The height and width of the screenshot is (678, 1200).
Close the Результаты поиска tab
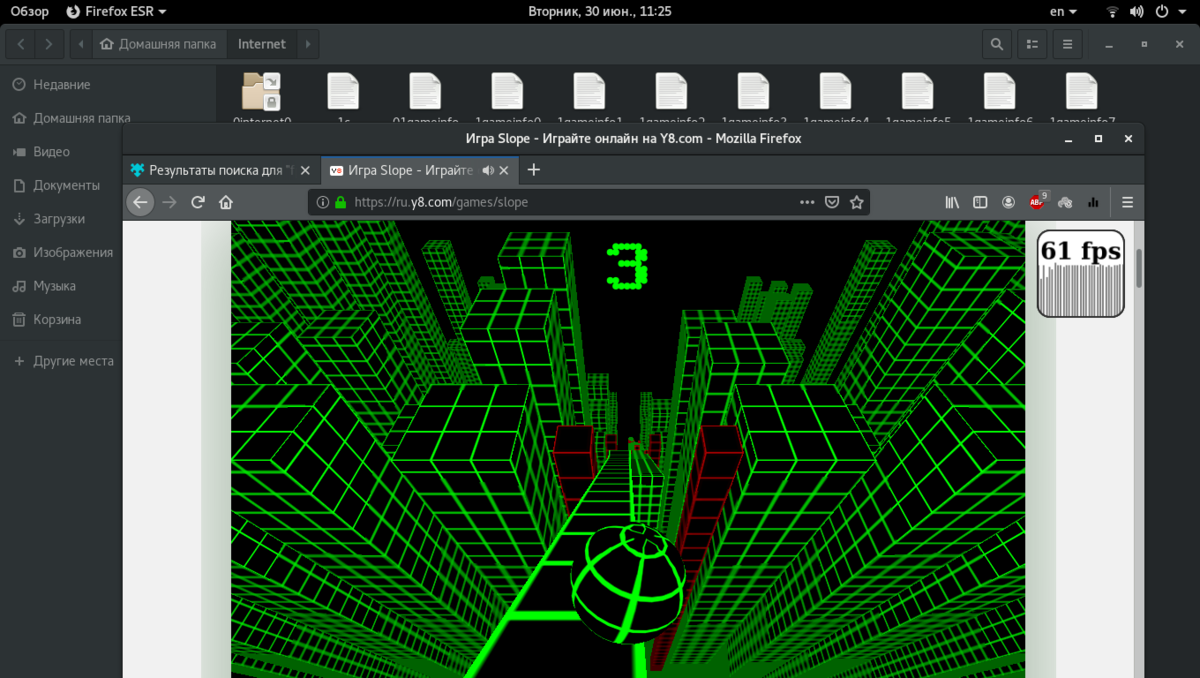coord(305,171)
